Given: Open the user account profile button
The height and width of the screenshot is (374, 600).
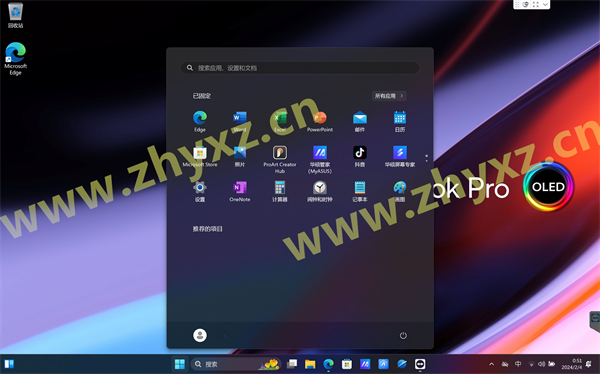Looking at the screenshot, I should pyautogui.click(x=200, y=335).
